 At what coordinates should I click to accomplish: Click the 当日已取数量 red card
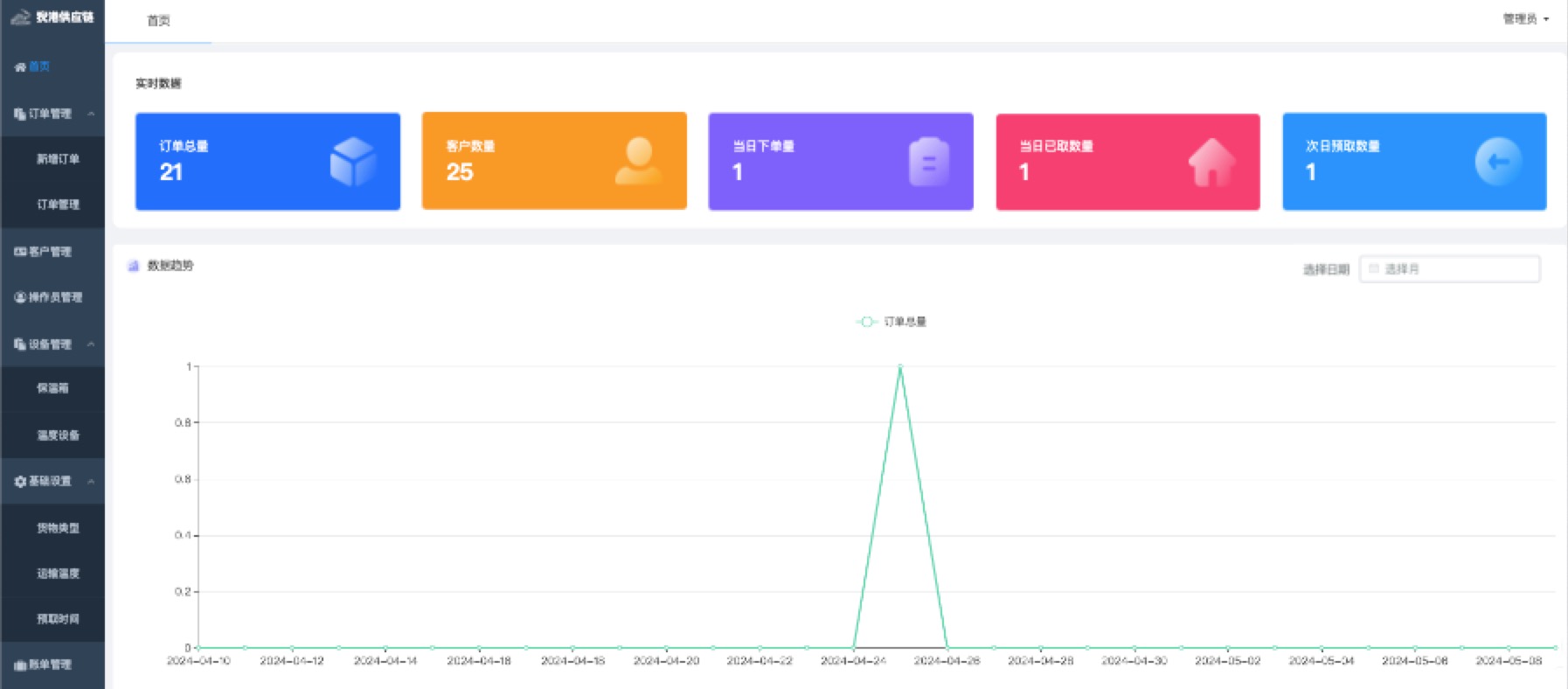1127,162
